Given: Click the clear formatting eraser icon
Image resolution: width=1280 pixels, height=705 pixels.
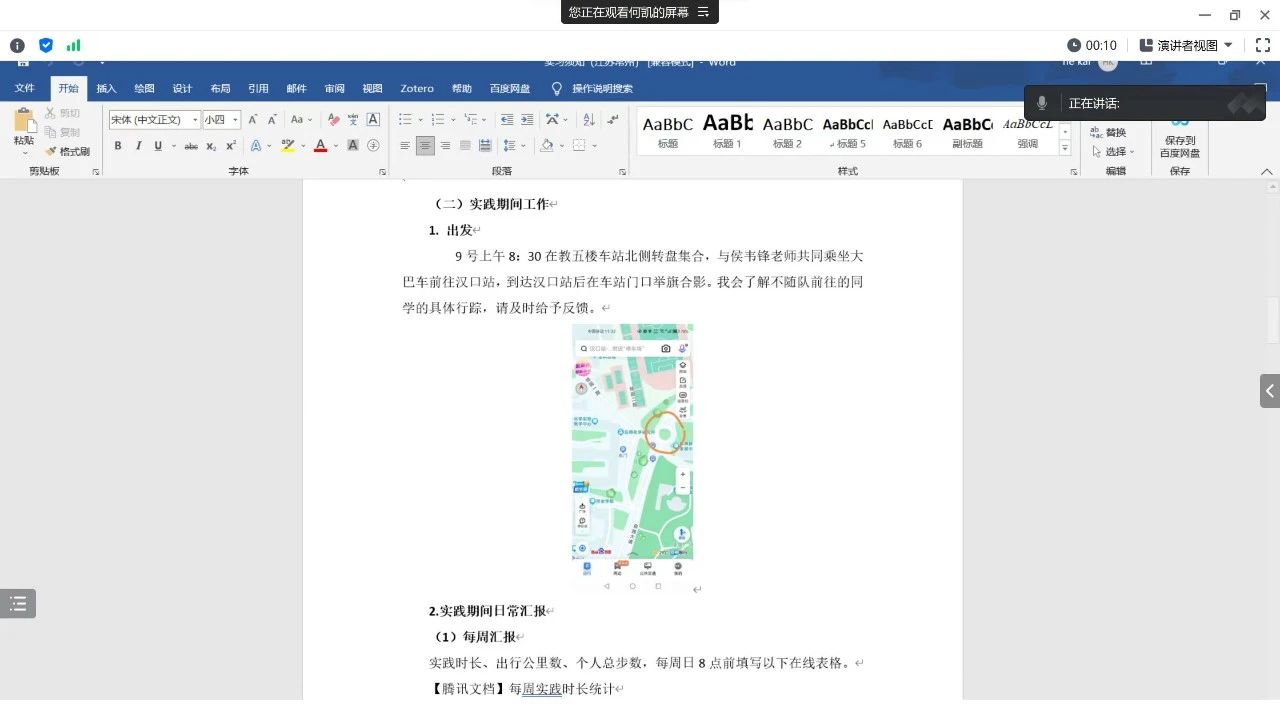Looking at the screenshot, I should (x=333, y=120).
